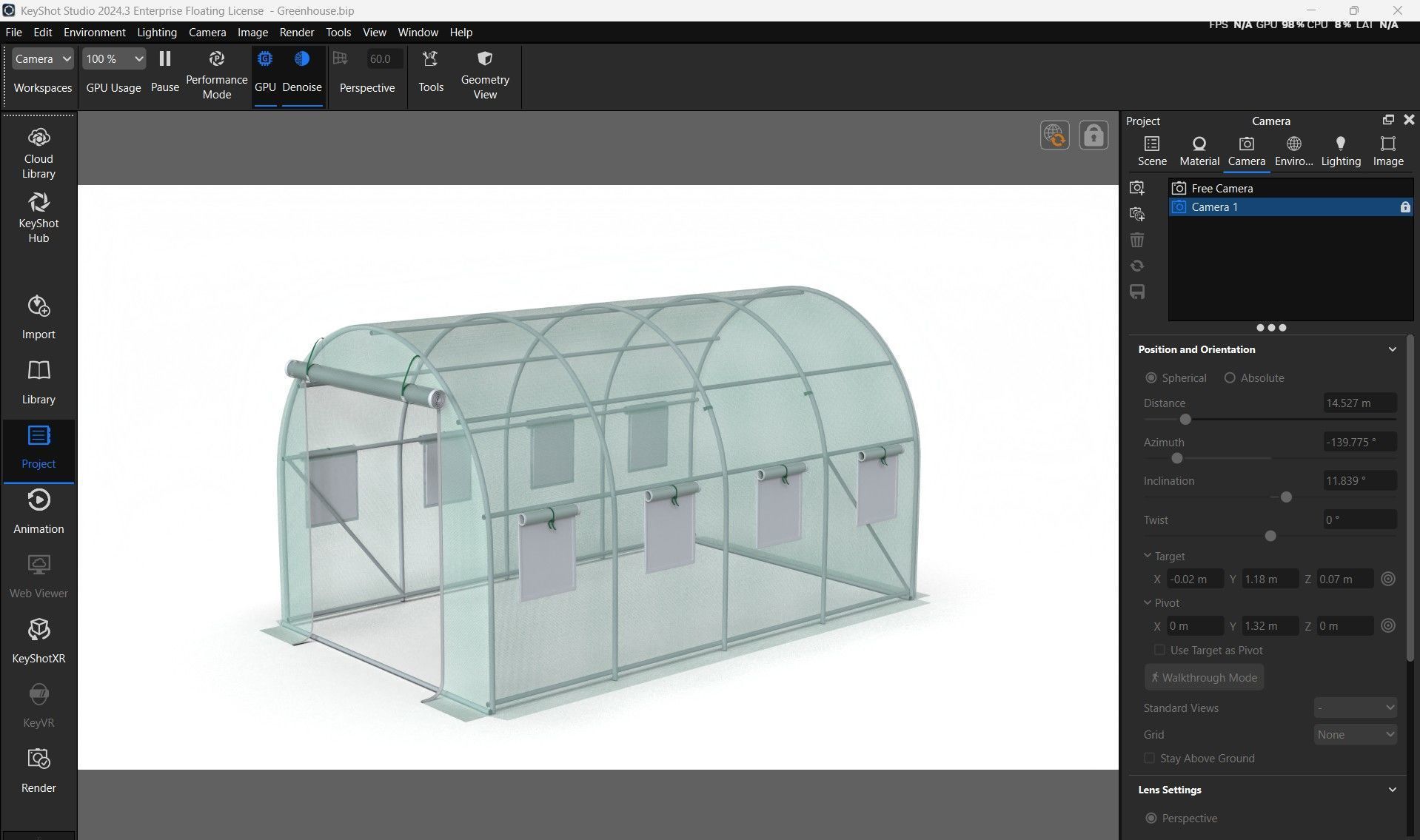The image size is (1420, 840).
Task: Collapse Position and Orientation section
Action: [x=1392, y=349]
